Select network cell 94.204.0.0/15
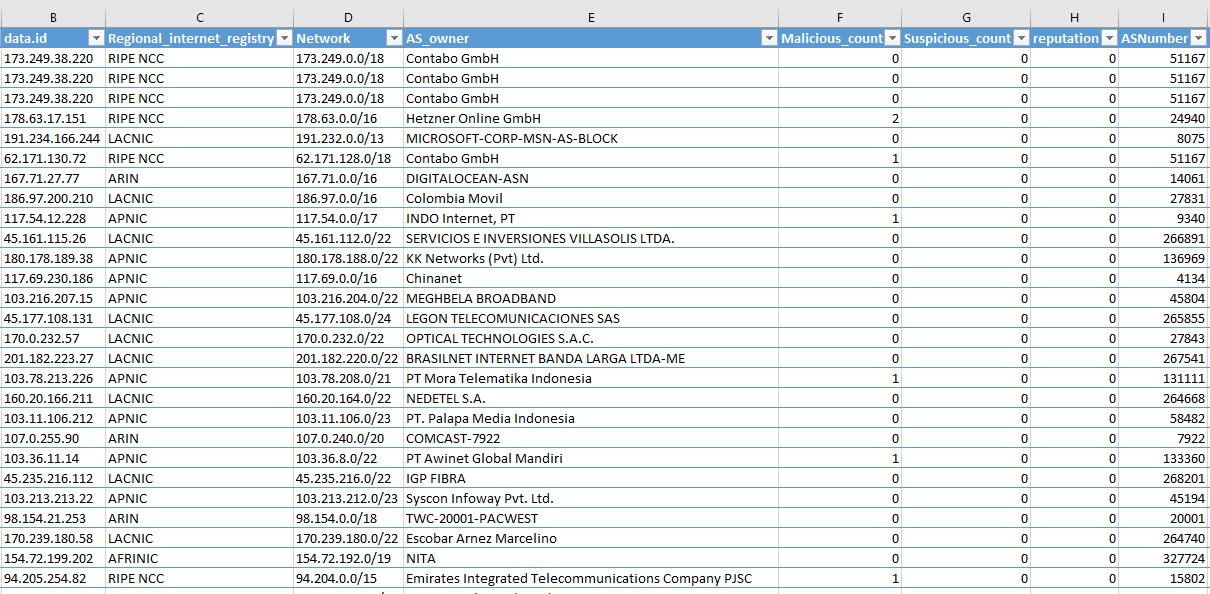1210x594 pixels. click(348, 578)
